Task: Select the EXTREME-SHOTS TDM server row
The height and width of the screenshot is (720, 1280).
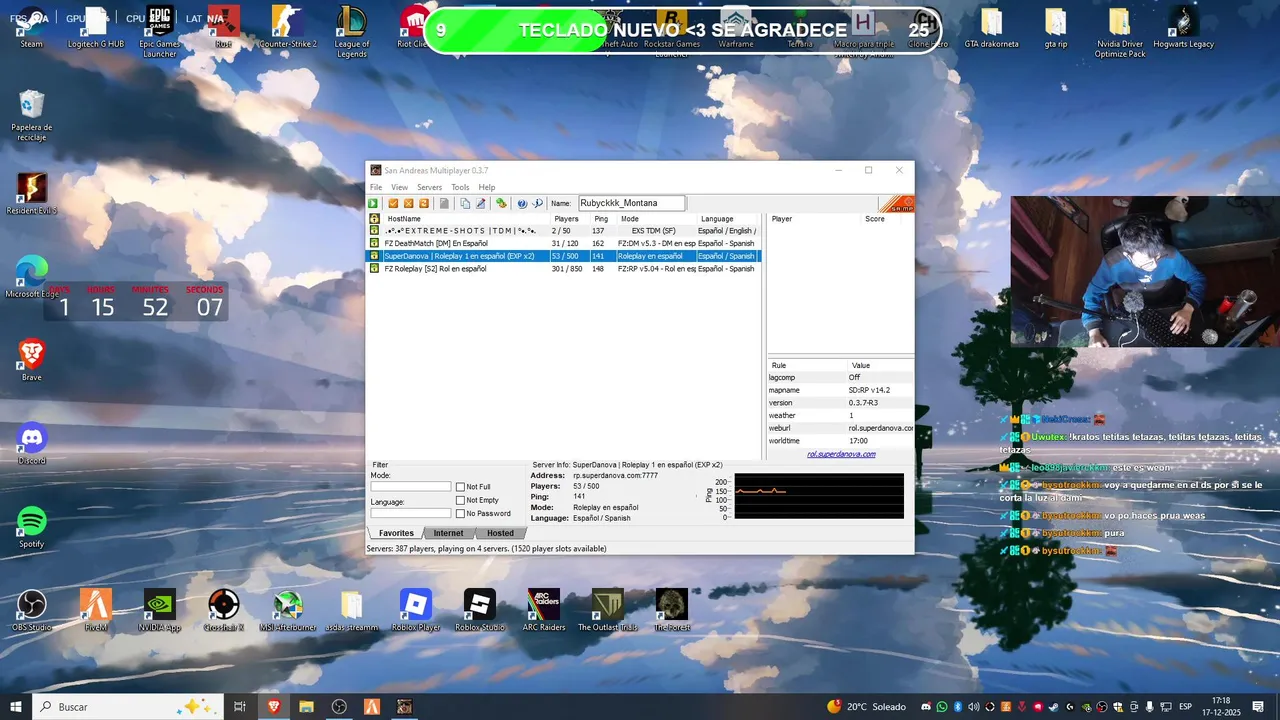Action: click(x=564, y=231)
